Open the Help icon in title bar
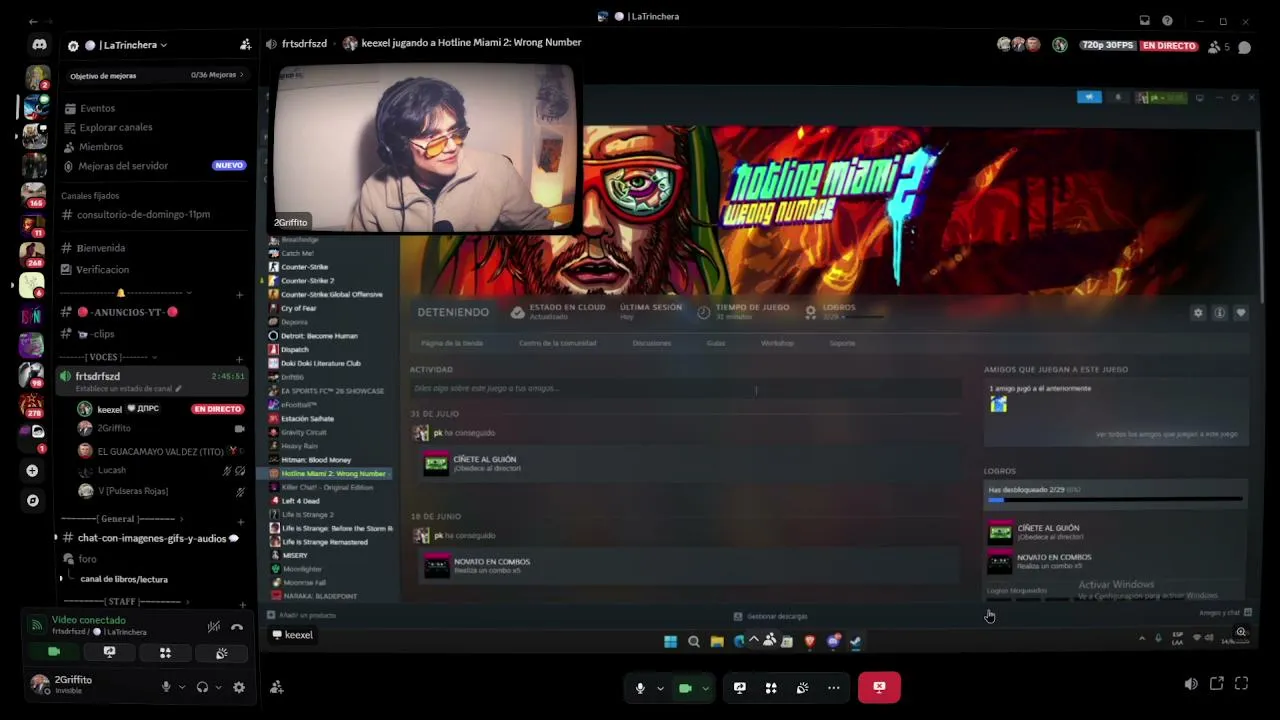Screen dimensions: 1280x720 click(1167, 20)
